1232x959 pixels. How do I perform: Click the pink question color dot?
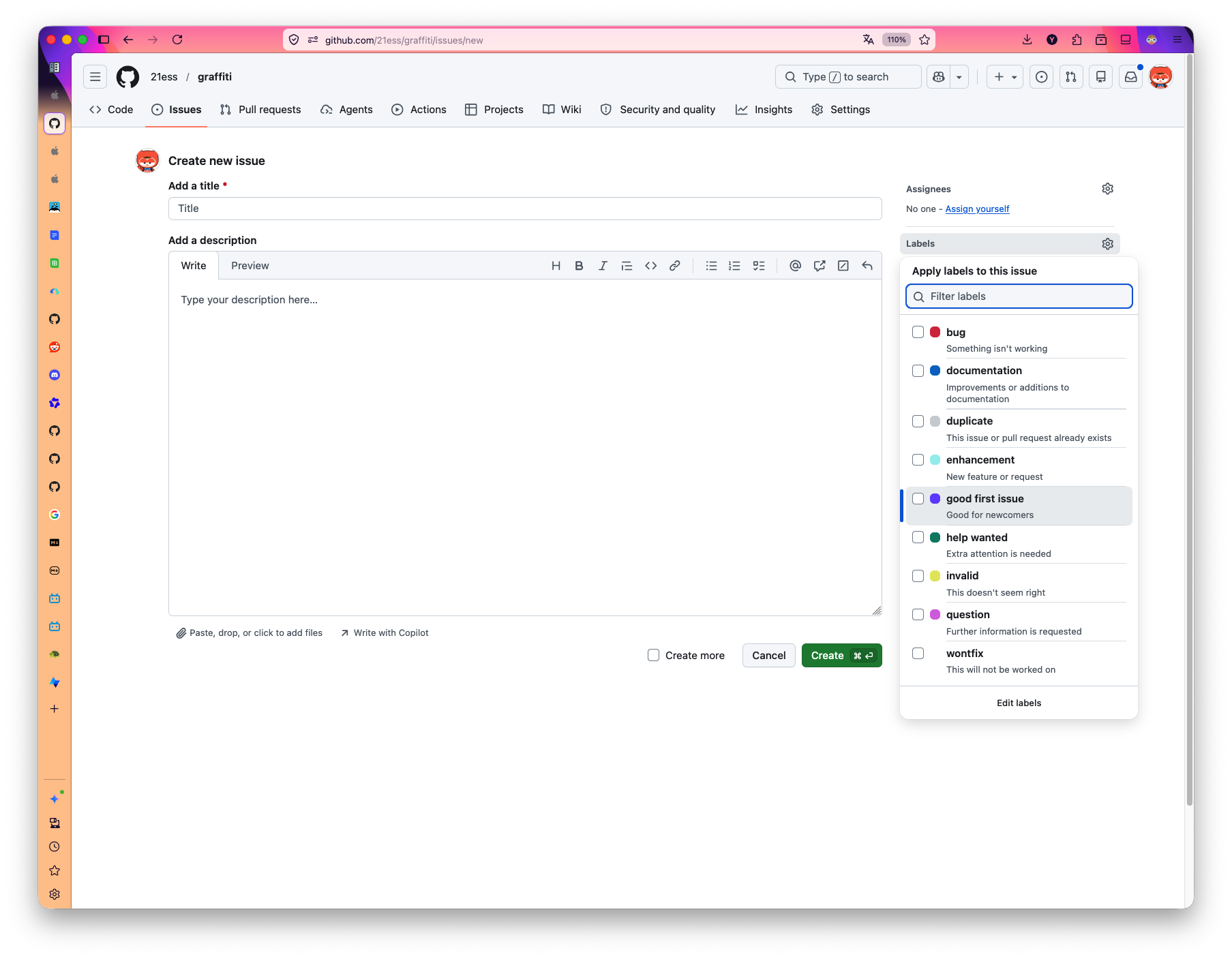coord(935,615)
